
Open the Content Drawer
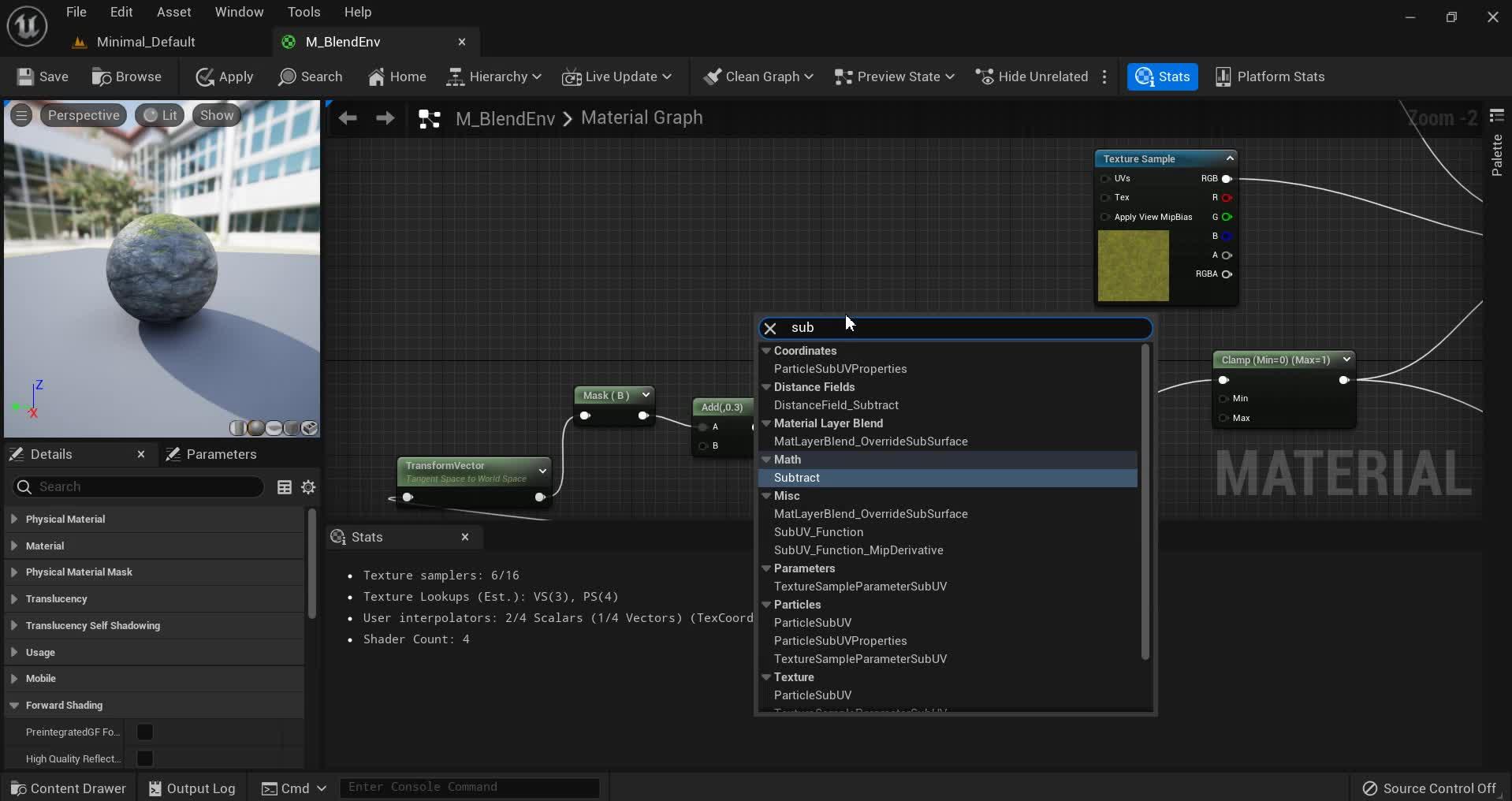pyautogui.click(x=69, y=788)
